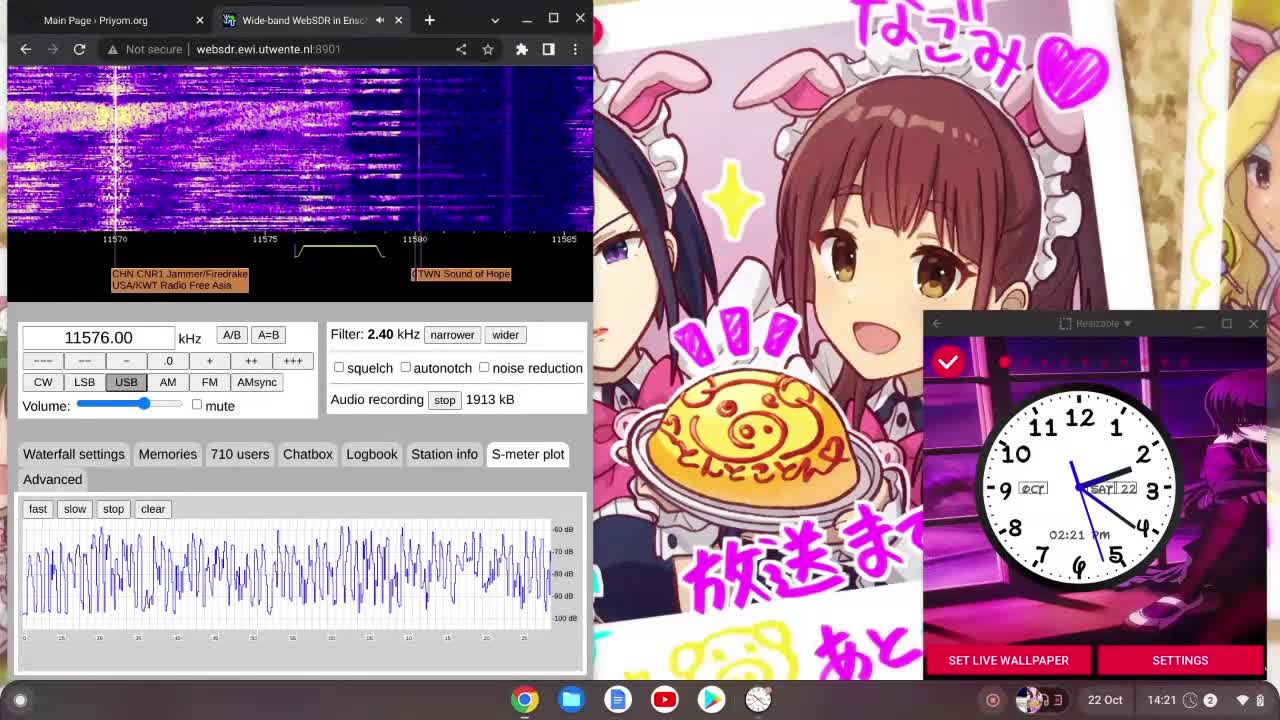This screenshot has width=1280, height=720.
Task: Share this page using address bar icon
Action: click(x=461, y=49)
